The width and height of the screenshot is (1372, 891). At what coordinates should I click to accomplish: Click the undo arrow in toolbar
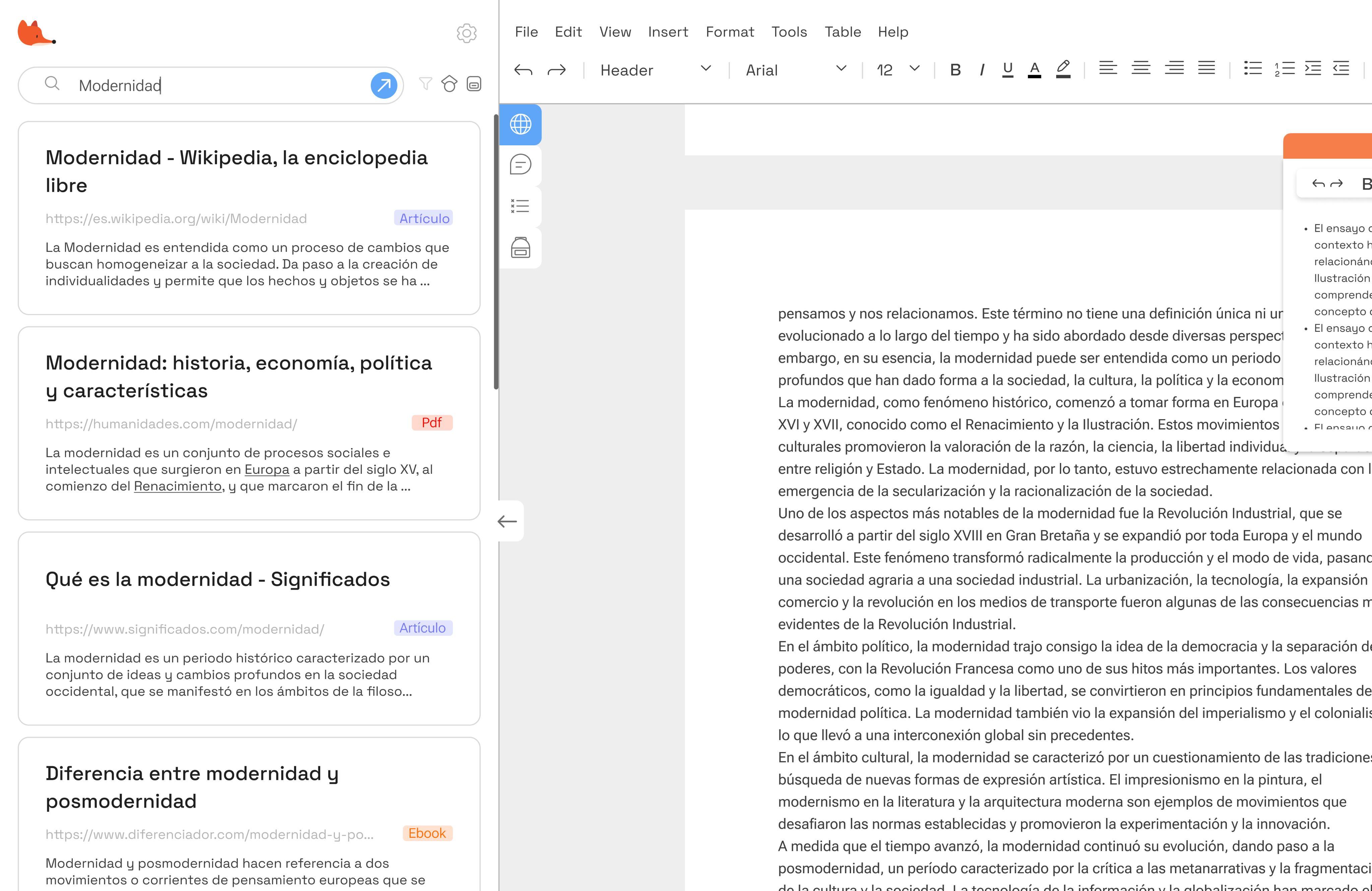523,70
